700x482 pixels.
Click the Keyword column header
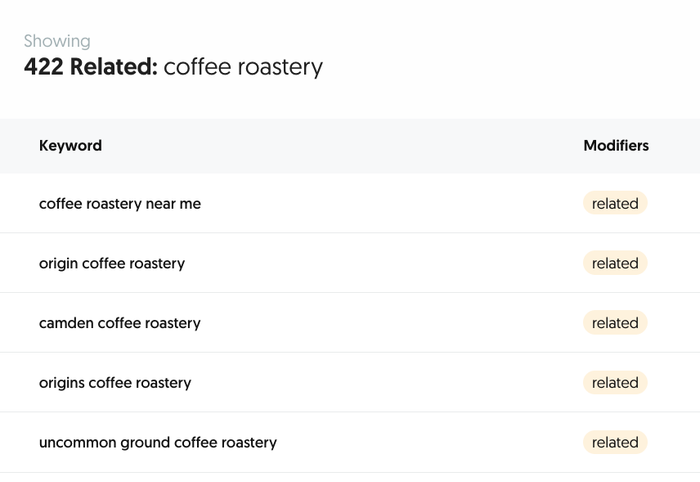[70, 145]
